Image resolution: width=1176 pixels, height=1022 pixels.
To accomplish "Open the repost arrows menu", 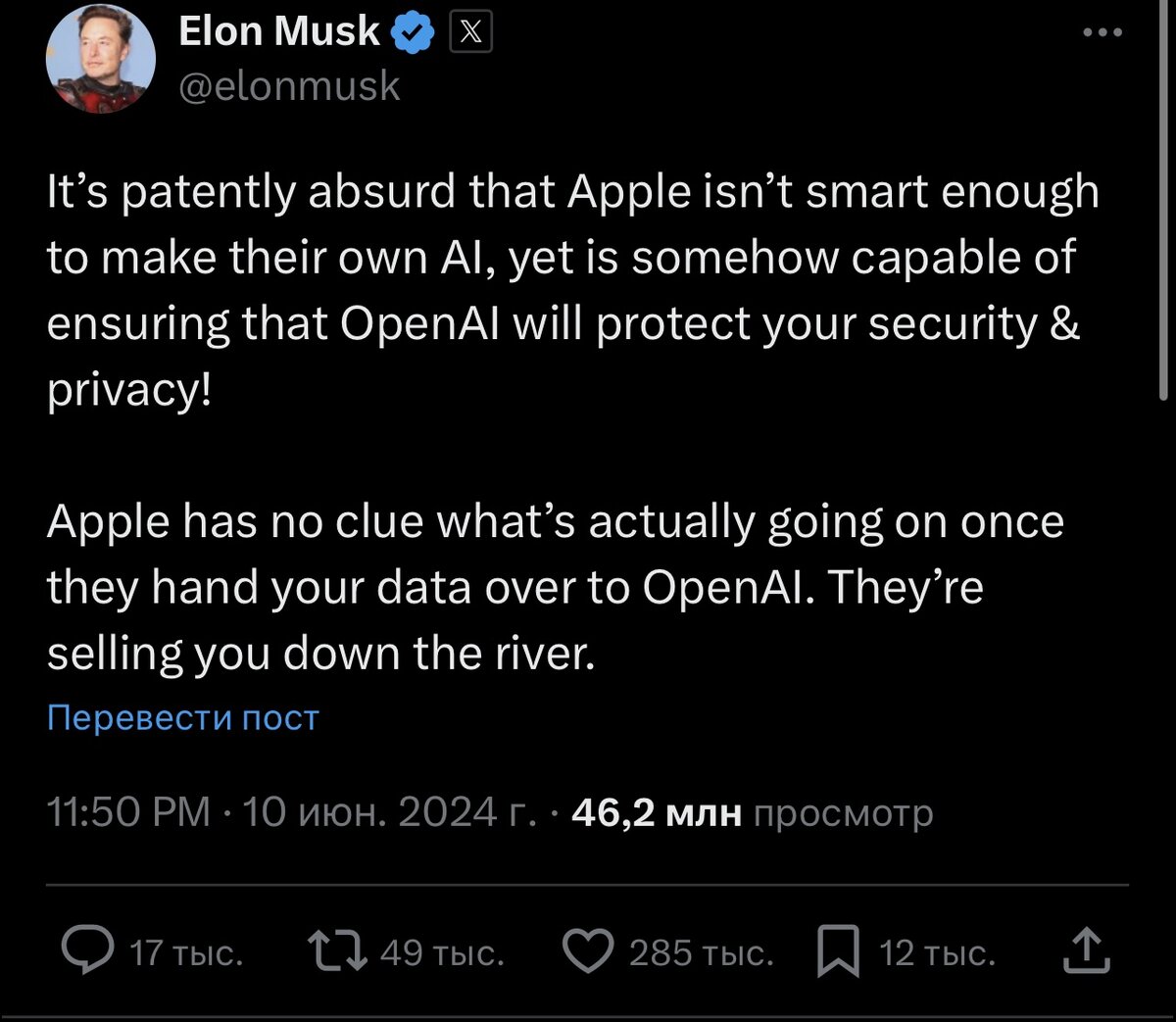I will pyautogui.click(x=337, y=951).
